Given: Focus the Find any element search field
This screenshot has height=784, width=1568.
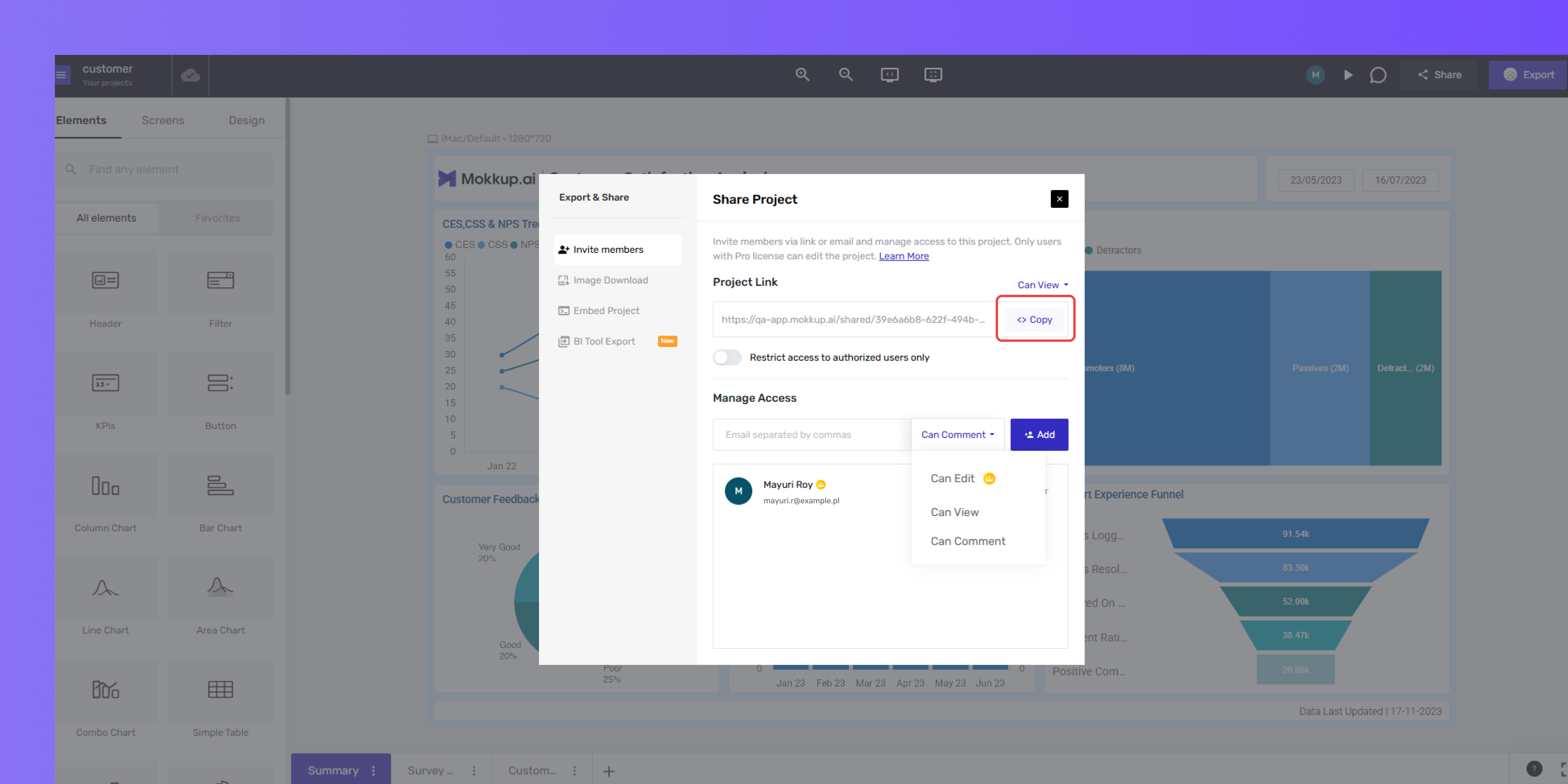Looking at the screenshot, I should 164,169.
